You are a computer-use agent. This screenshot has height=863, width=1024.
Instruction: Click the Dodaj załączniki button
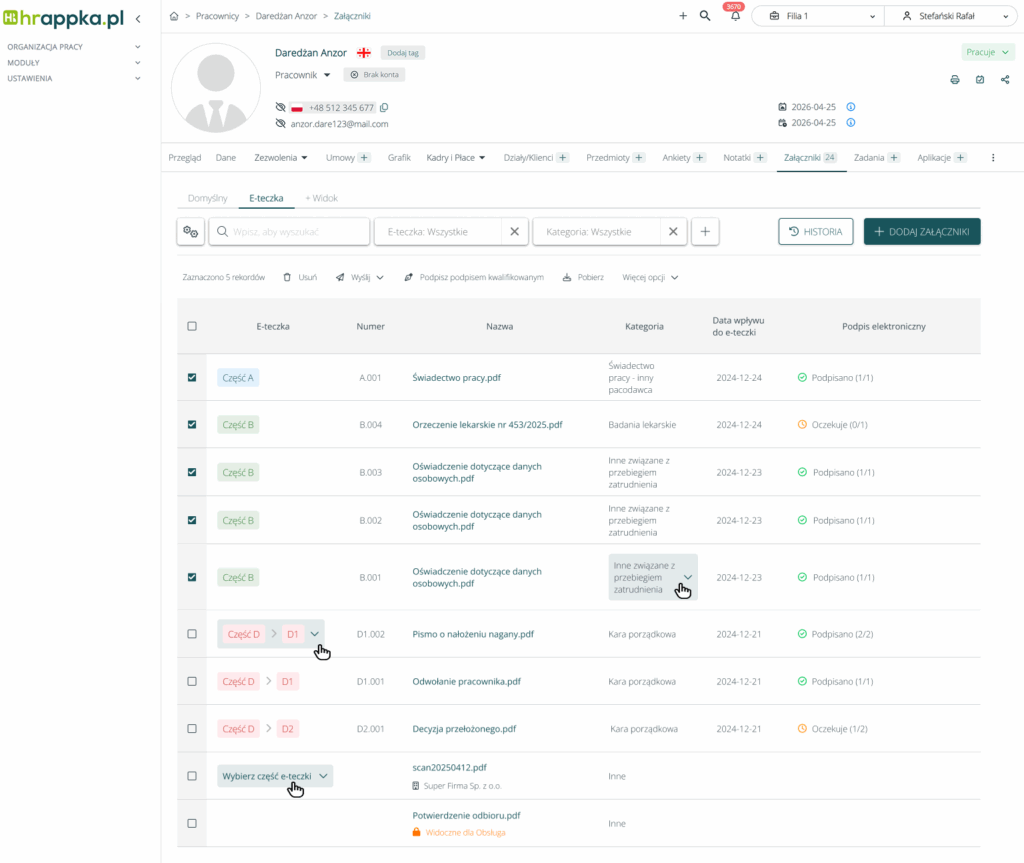coord(922,232)
